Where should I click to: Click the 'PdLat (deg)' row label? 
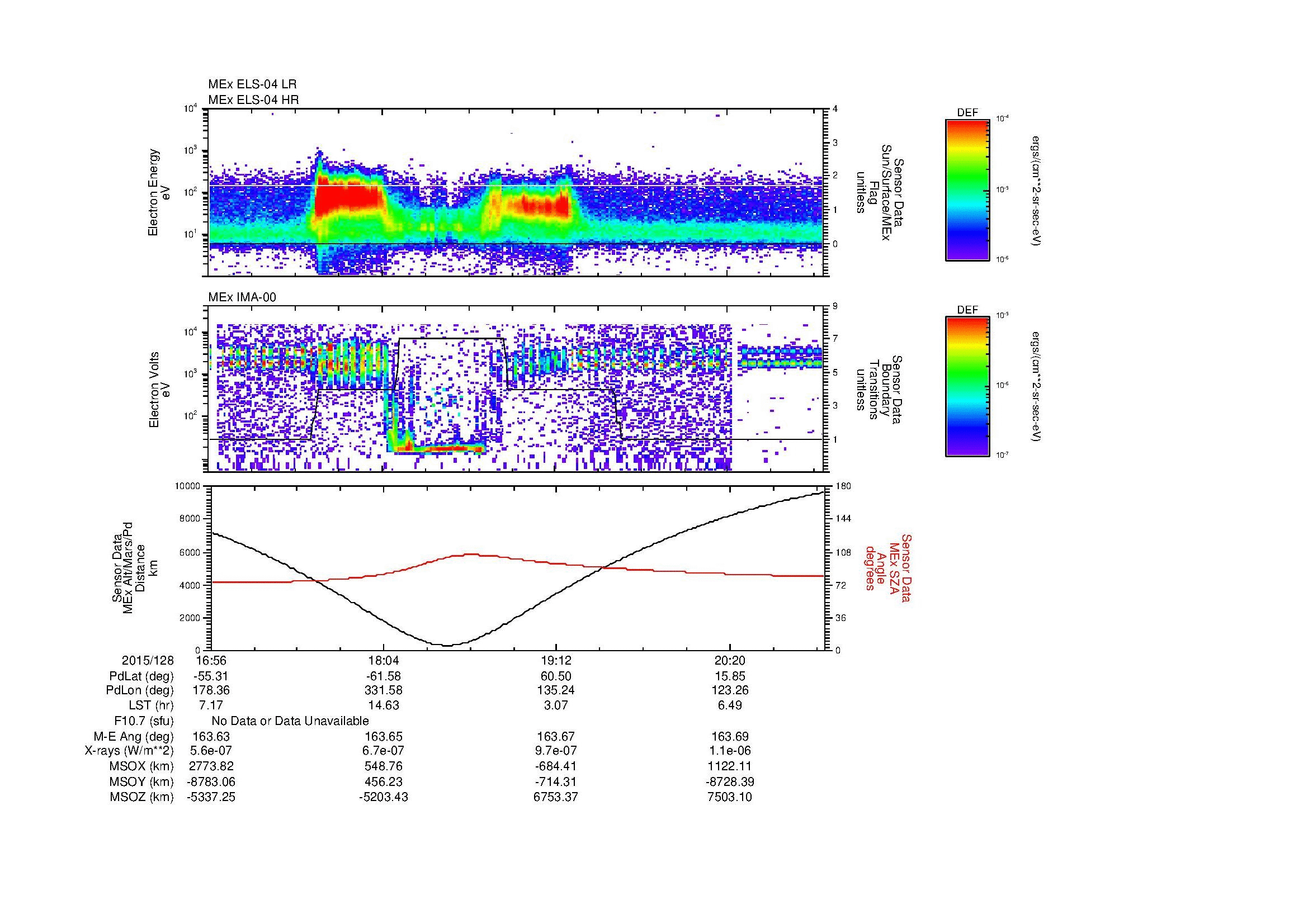point(141,676)
